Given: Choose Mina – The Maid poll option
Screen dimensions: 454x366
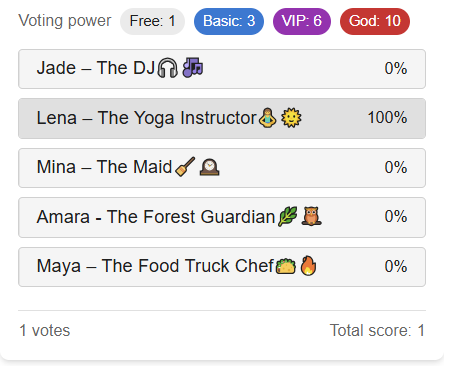Looking at the screenshot, I should tap(222, 168).
